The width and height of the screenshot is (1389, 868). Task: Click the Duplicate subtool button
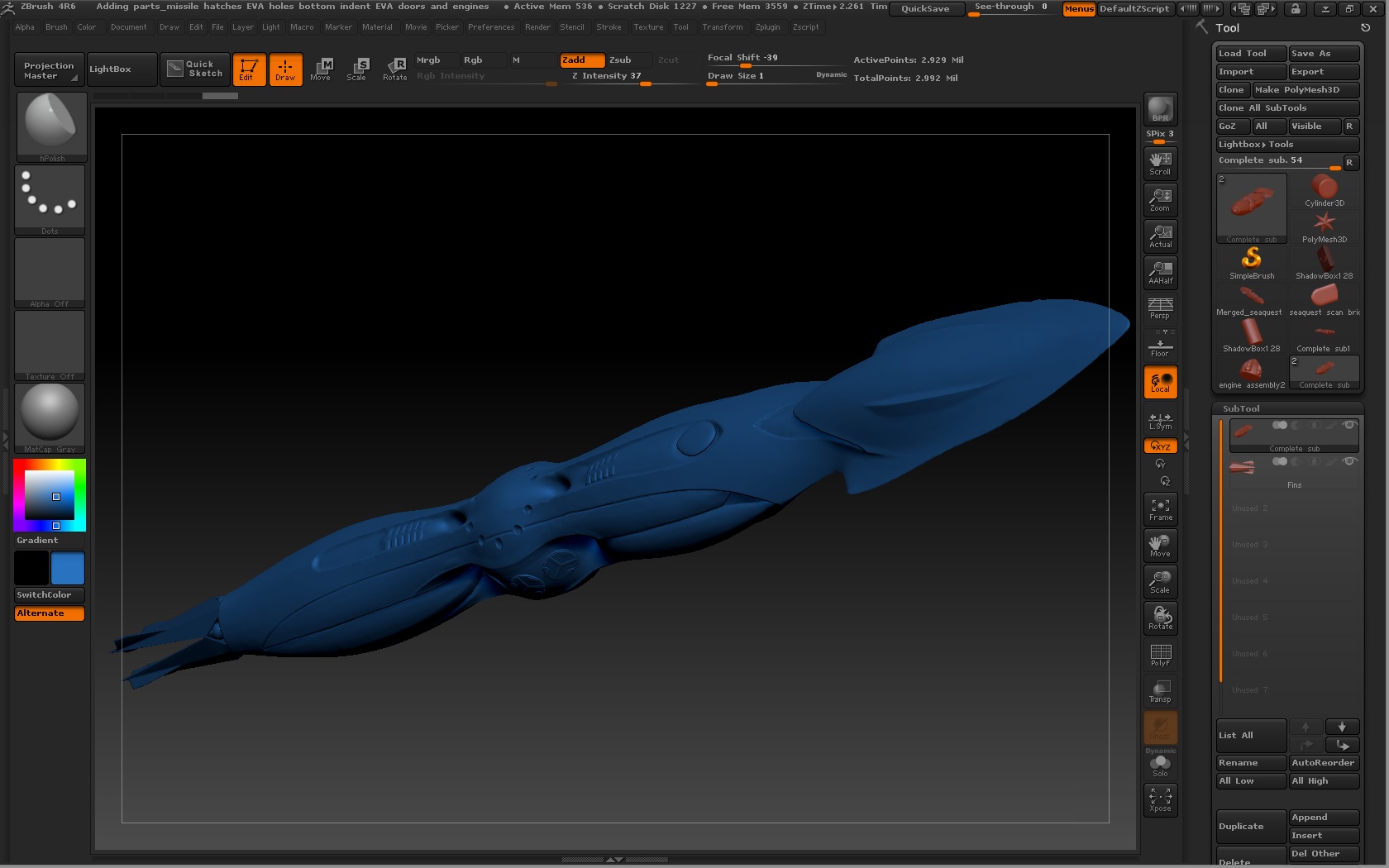(x=1251, y=826)
